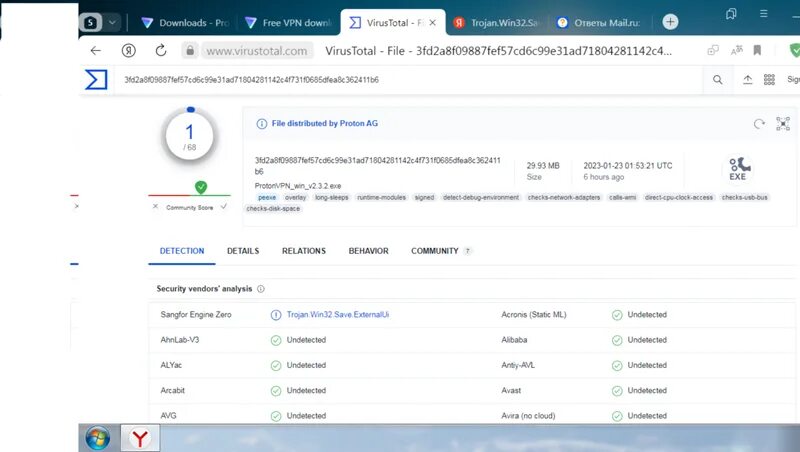Click the Sangfor Engine Zero vendor name
Screen dimensions: 800x452
click(196, 315)
